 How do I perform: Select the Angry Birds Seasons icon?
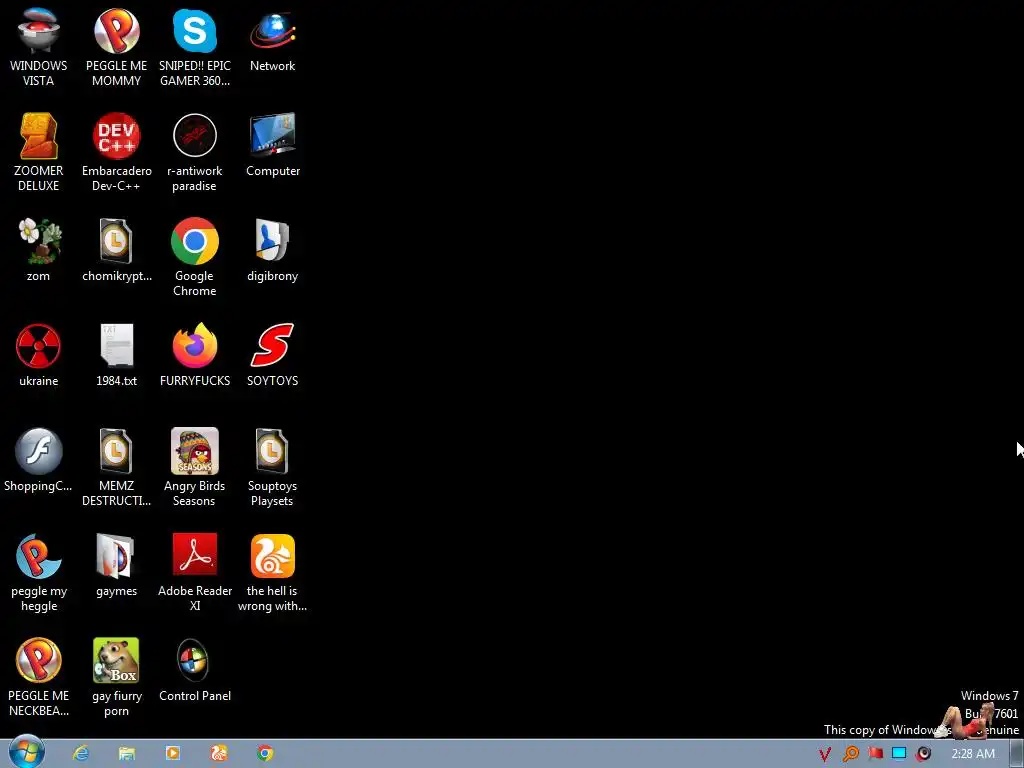pyautogui.click(x=195, y=468)
